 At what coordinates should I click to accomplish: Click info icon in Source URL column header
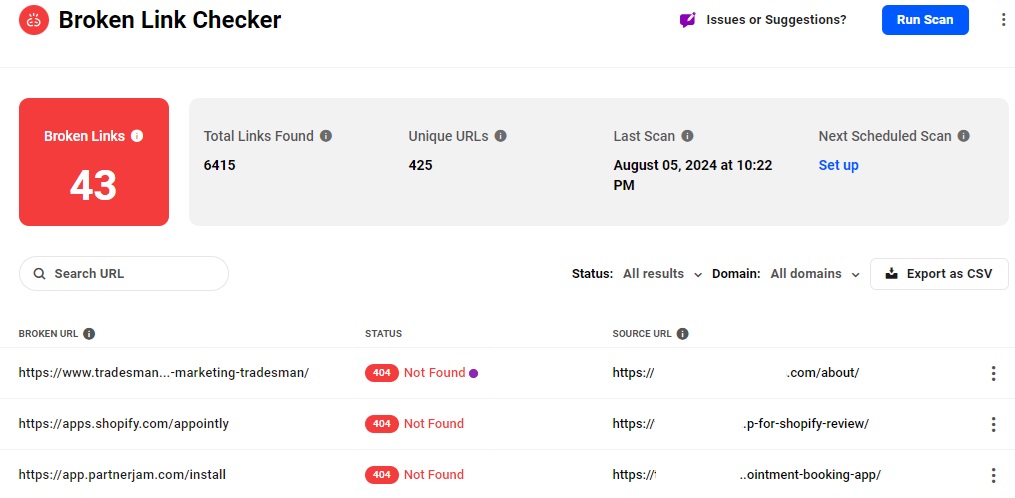pyautogui.click(x=683, y=334)
